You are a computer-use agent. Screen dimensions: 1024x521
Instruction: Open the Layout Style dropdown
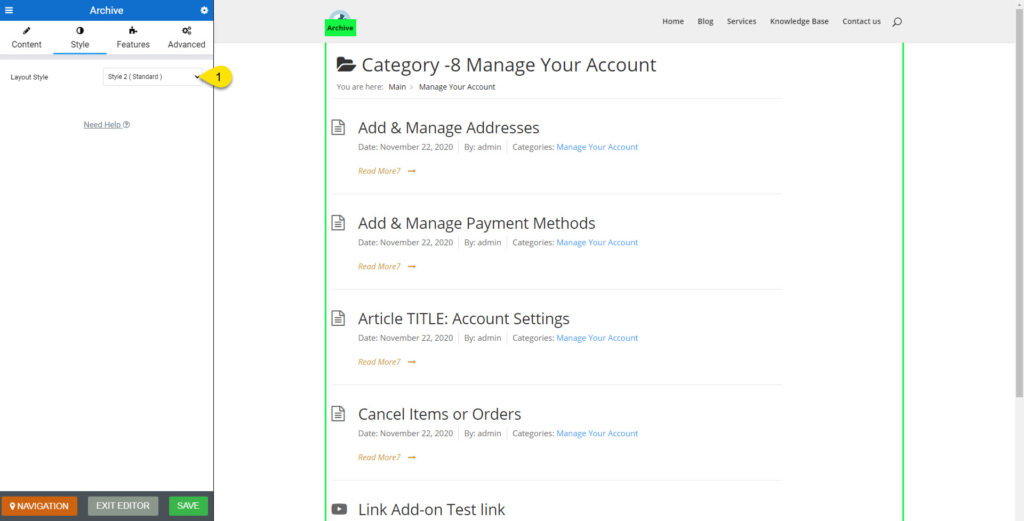(x=152, y=77)
